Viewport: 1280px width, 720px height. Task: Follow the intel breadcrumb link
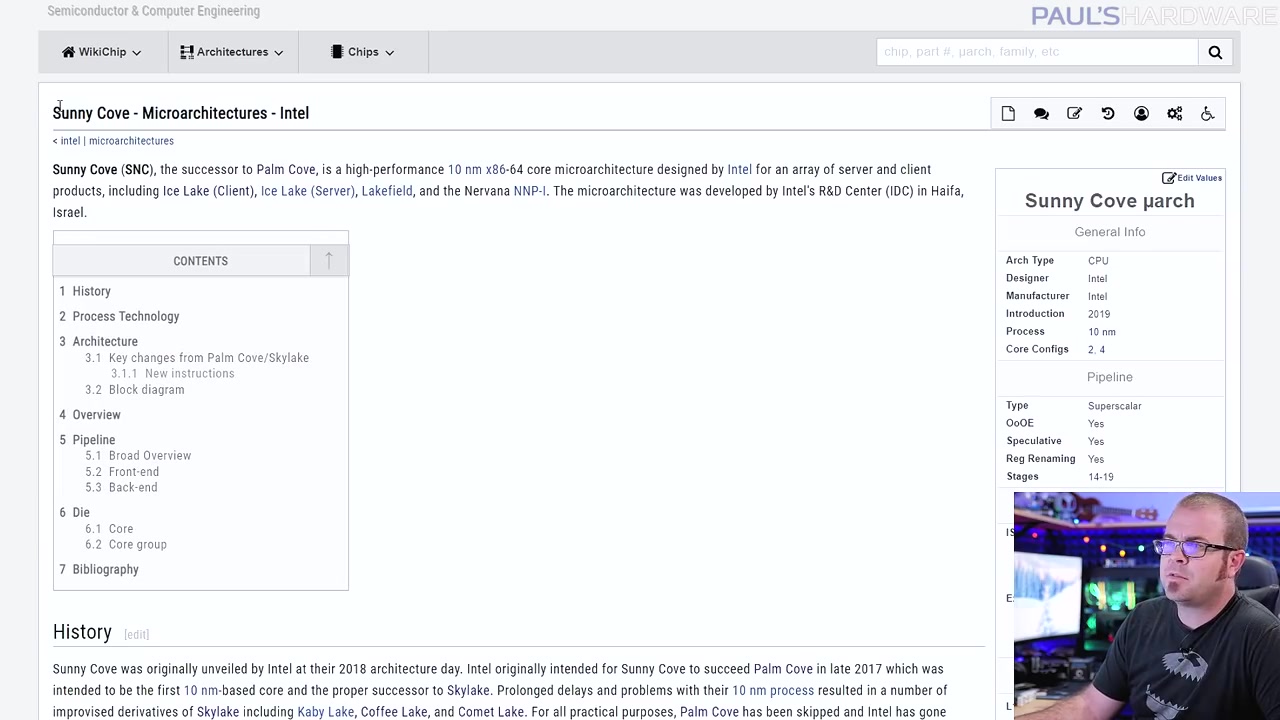click(70, 141)
